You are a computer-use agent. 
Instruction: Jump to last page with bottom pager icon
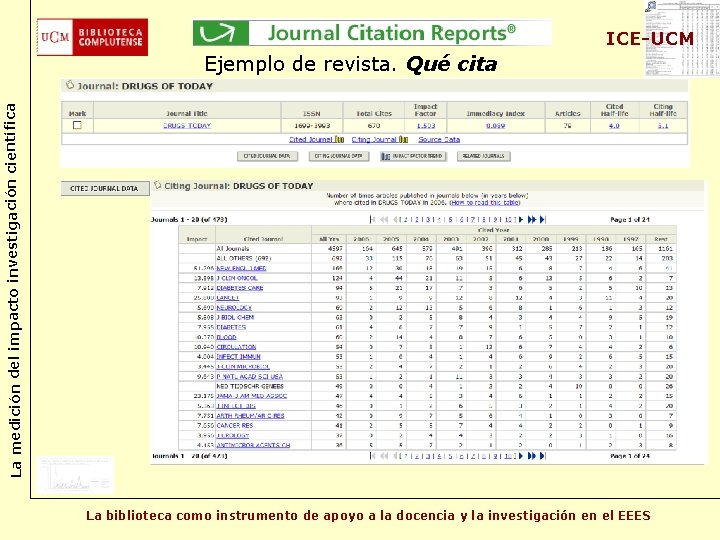[543, 456]
